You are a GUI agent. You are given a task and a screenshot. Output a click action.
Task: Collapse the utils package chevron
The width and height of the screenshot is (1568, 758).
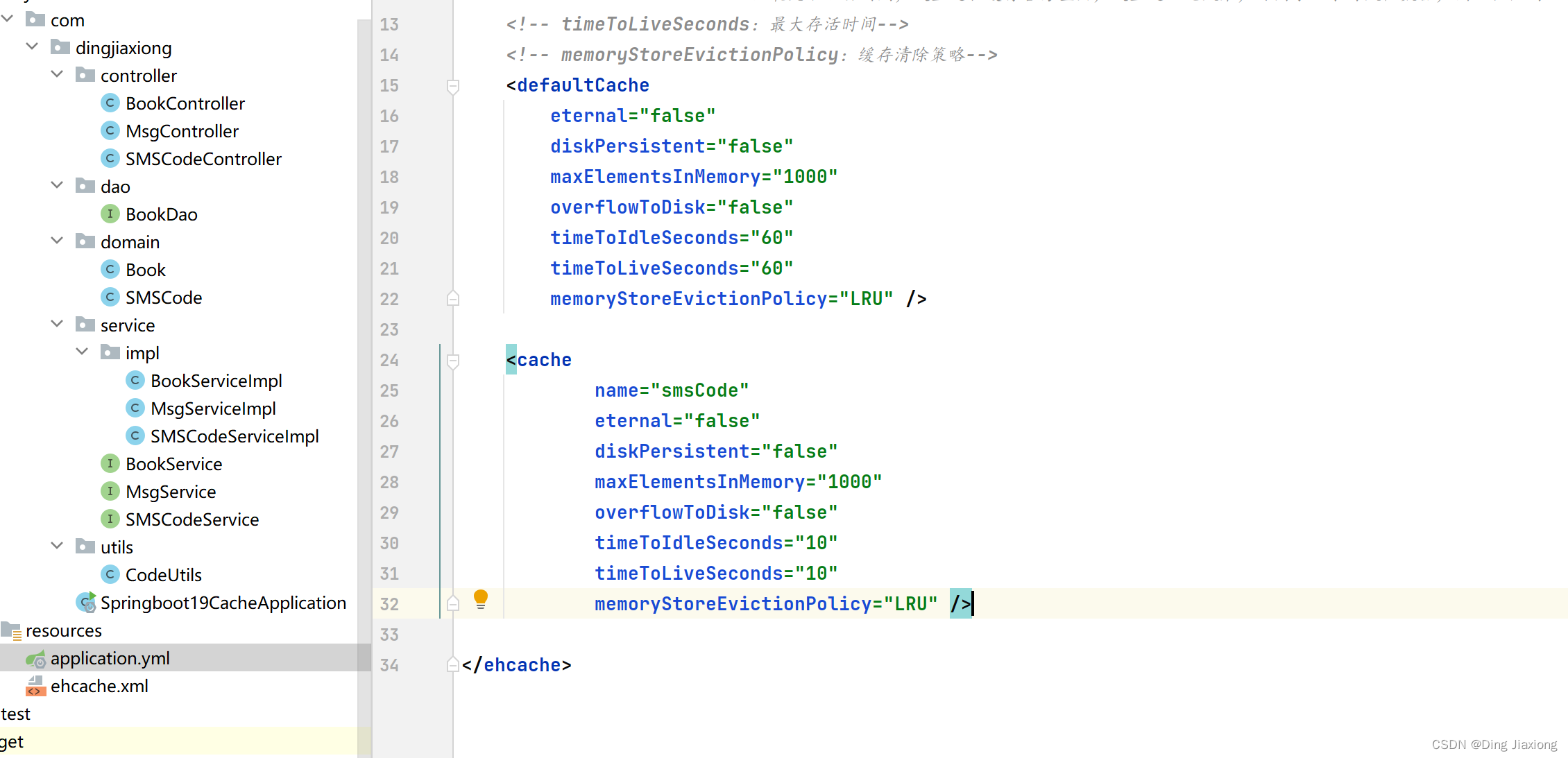57,546
